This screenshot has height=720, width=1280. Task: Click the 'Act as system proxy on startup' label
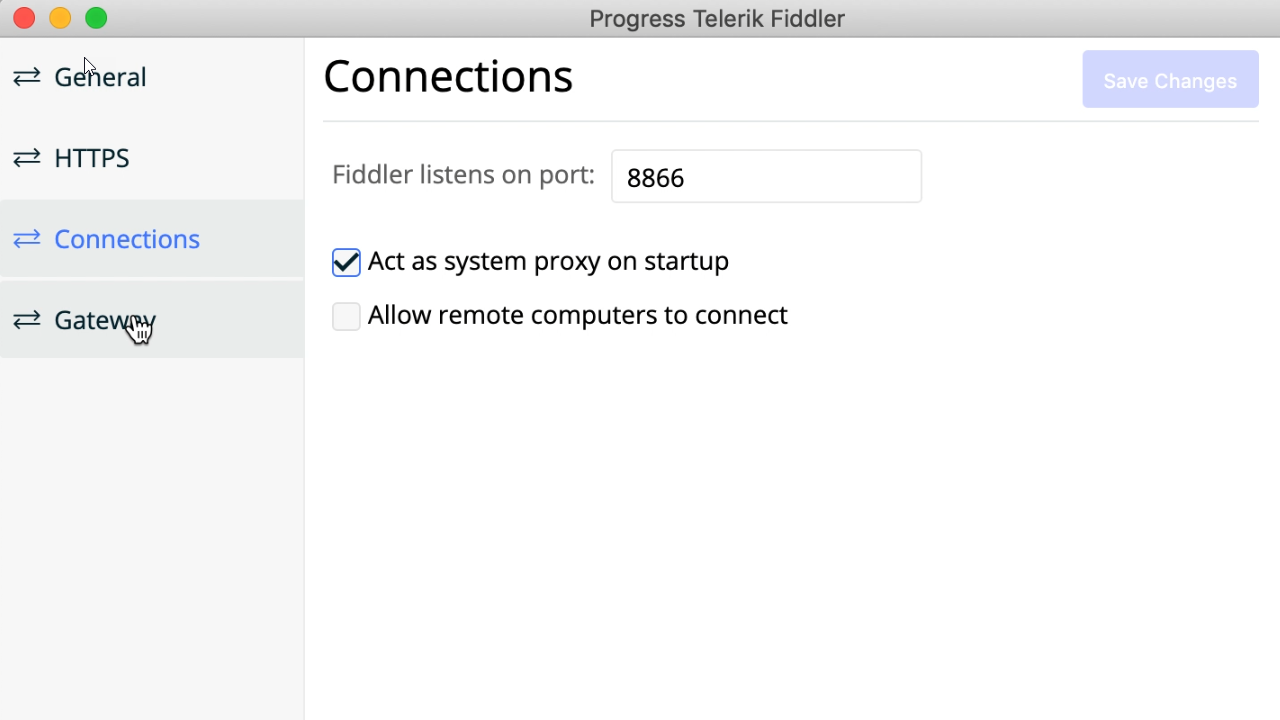coord(548,261)
